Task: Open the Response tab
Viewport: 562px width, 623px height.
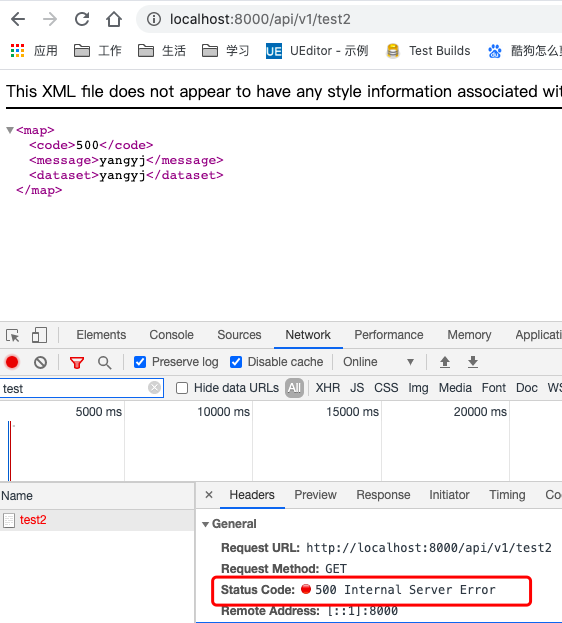Action: pyautogui.click(x=383, y=495)
